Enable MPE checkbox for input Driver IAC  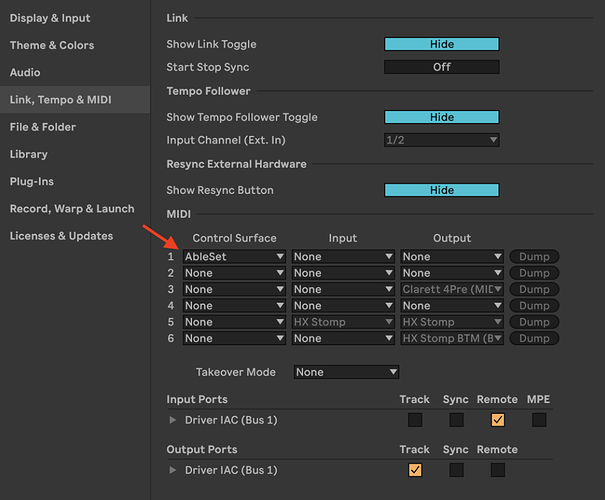539,420
